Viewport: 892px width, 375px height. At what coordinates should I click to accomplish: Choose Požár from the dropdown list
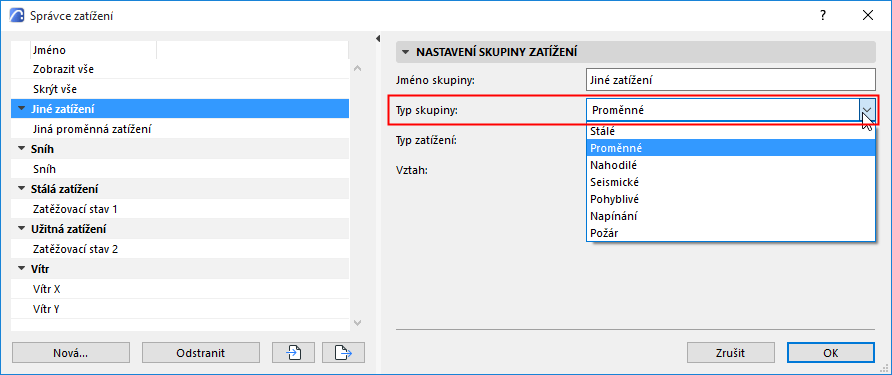point(730,233)
